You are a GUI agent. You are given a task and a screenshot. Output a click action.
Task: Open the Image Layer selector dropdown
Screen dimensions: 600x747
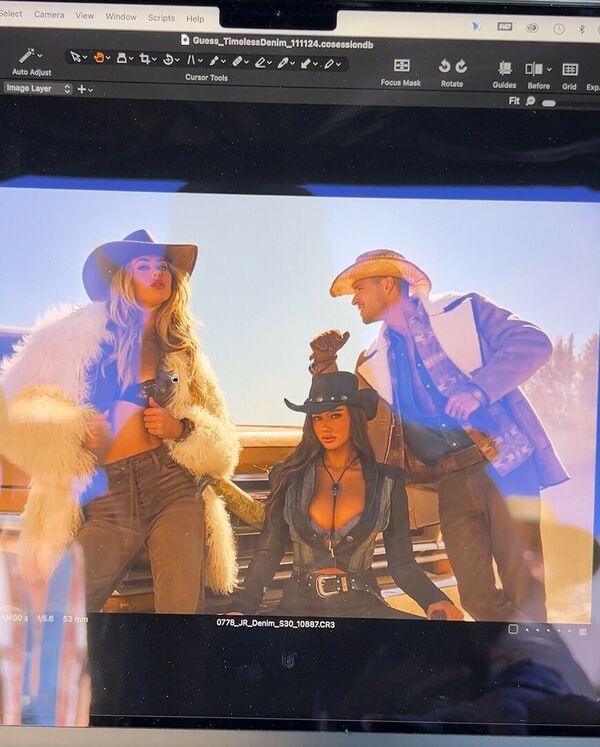(38, 89)
